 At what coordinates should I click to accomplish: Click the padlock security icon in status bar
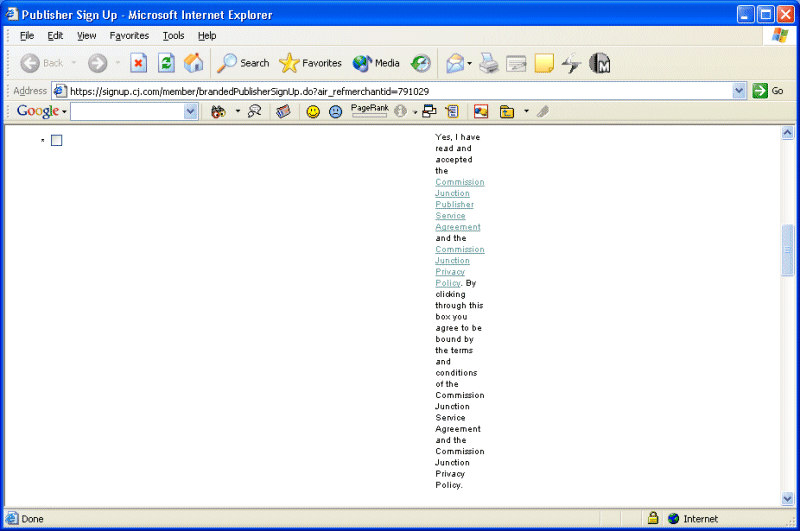pyautogui.click(x=653, y=518)
